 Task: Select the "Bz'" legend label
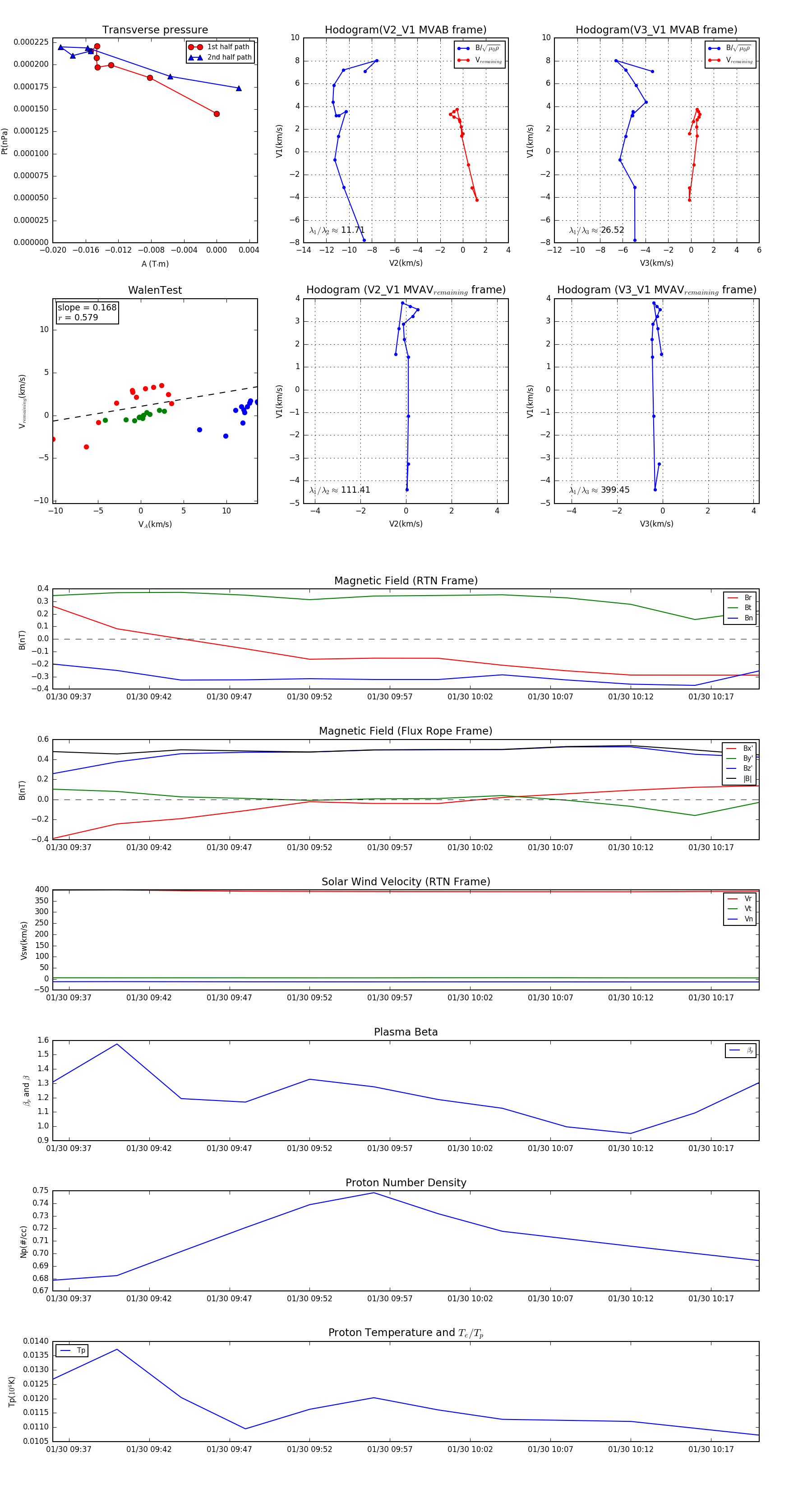point(748,769)
